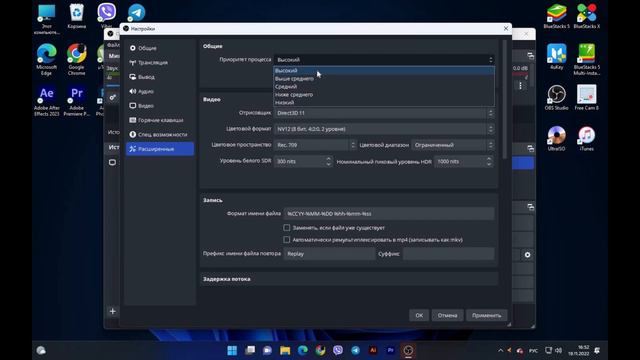The height and width of the screenshot is (360, 640).
Task: Open the Windows Start menu
Action: [232, 350]
